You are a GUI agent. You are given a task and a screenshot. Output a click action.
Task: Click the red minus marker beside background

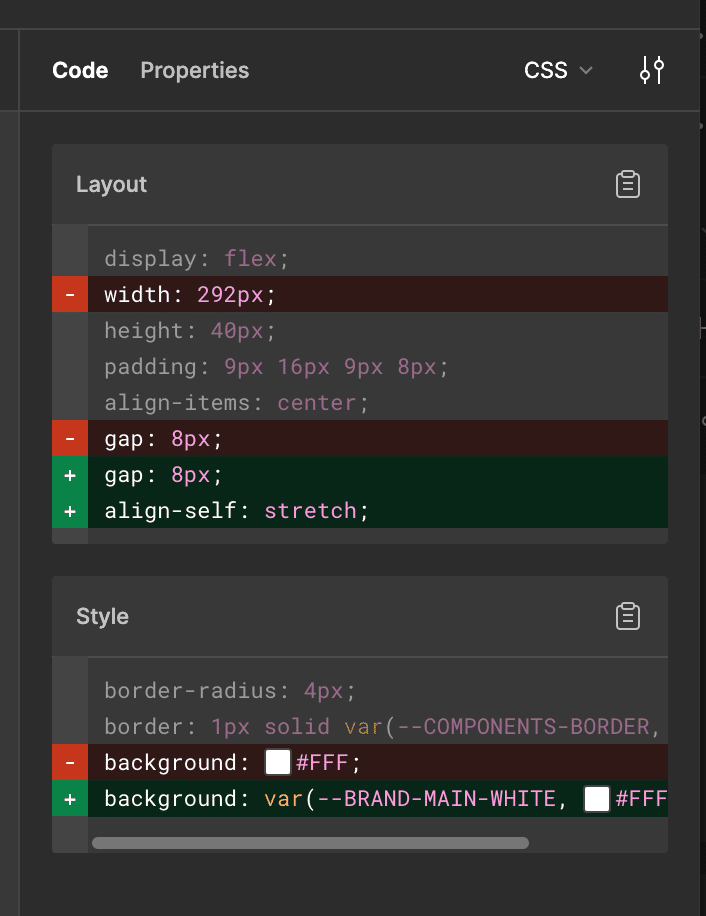(70, 763)
